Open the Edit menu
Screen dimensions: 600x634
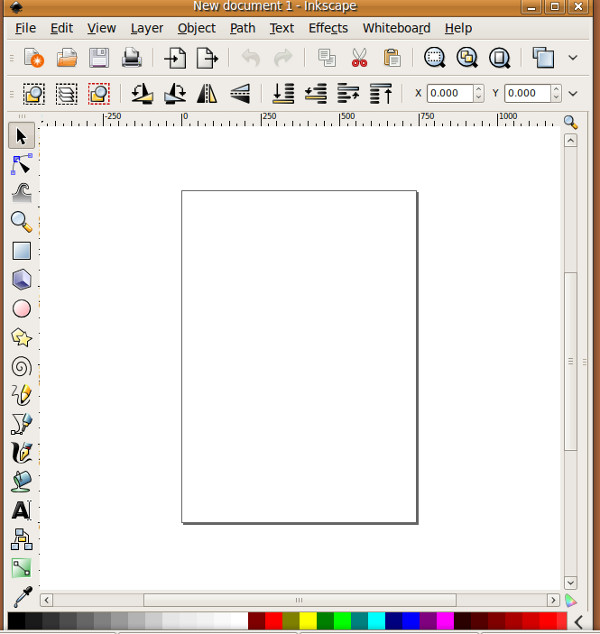tap(61, 28)
